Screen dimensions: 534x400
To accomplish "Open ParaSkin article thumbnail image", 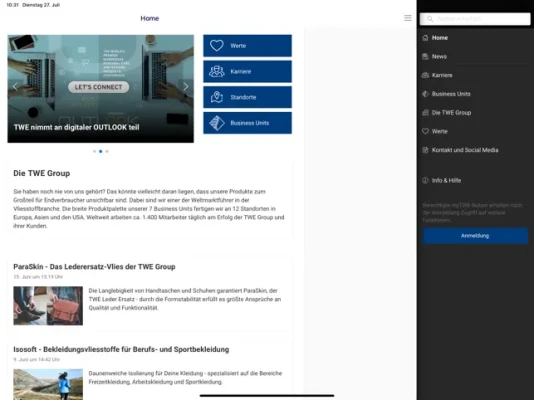I will (x=48, y=306).
